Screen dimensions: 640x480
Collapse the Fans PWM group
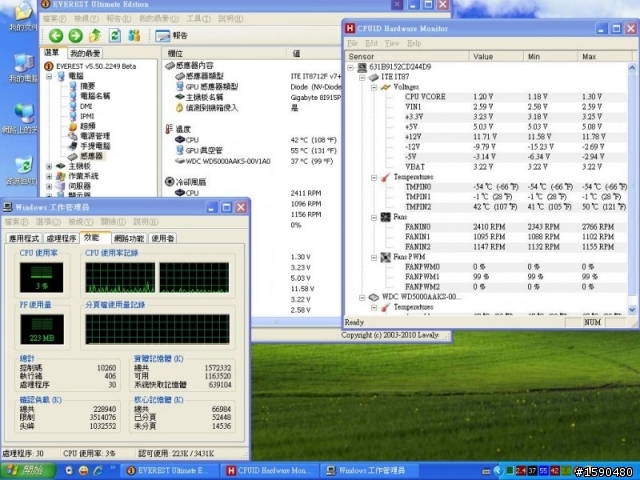(x=373, y=258)
